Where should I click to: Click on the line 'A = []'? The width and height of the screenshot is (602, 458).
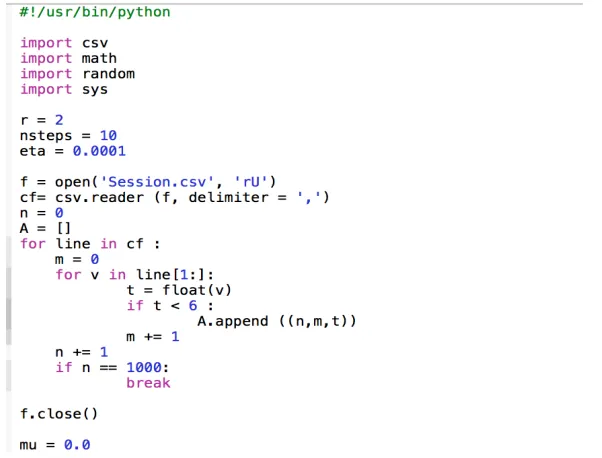coord(45,228)
